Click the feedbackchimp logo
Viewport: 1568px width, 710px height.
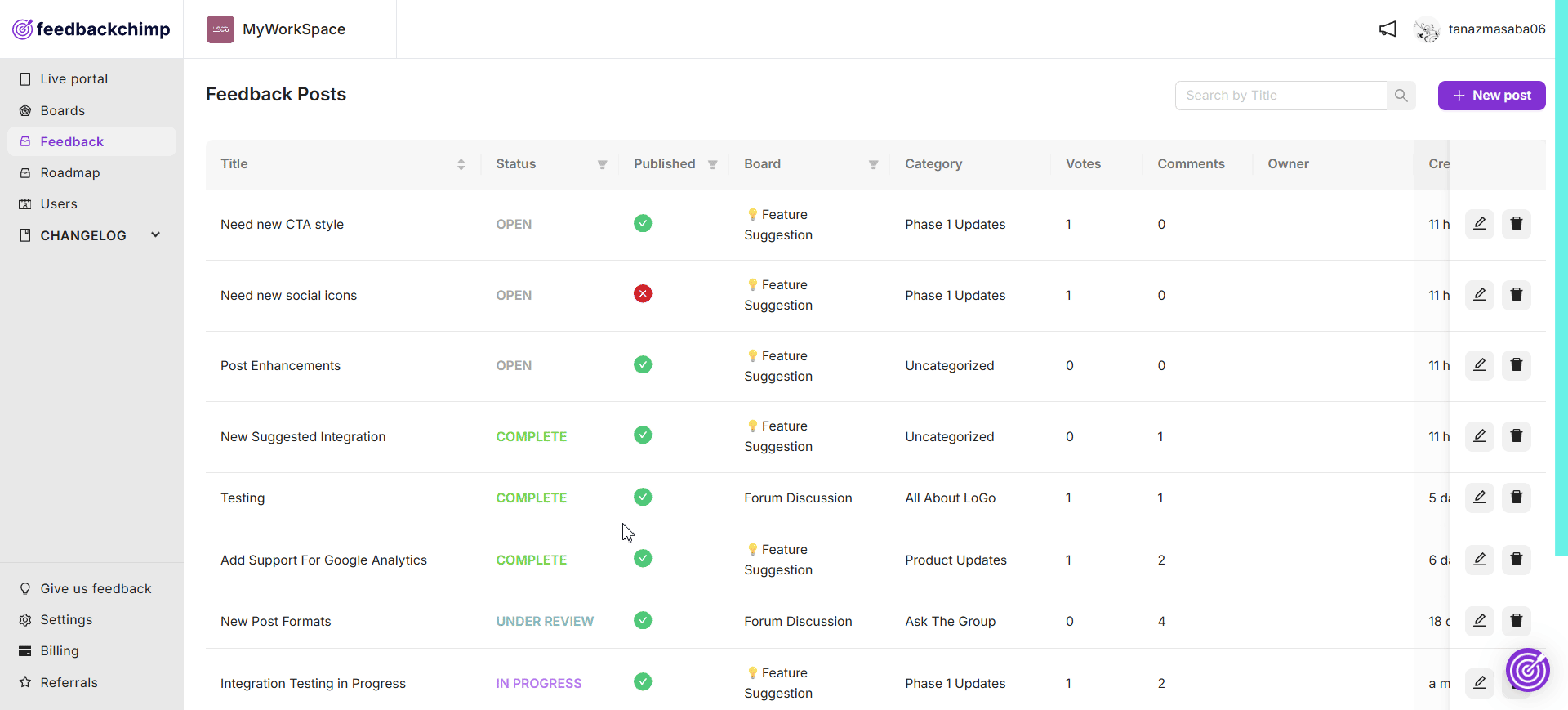click(91, 29)
